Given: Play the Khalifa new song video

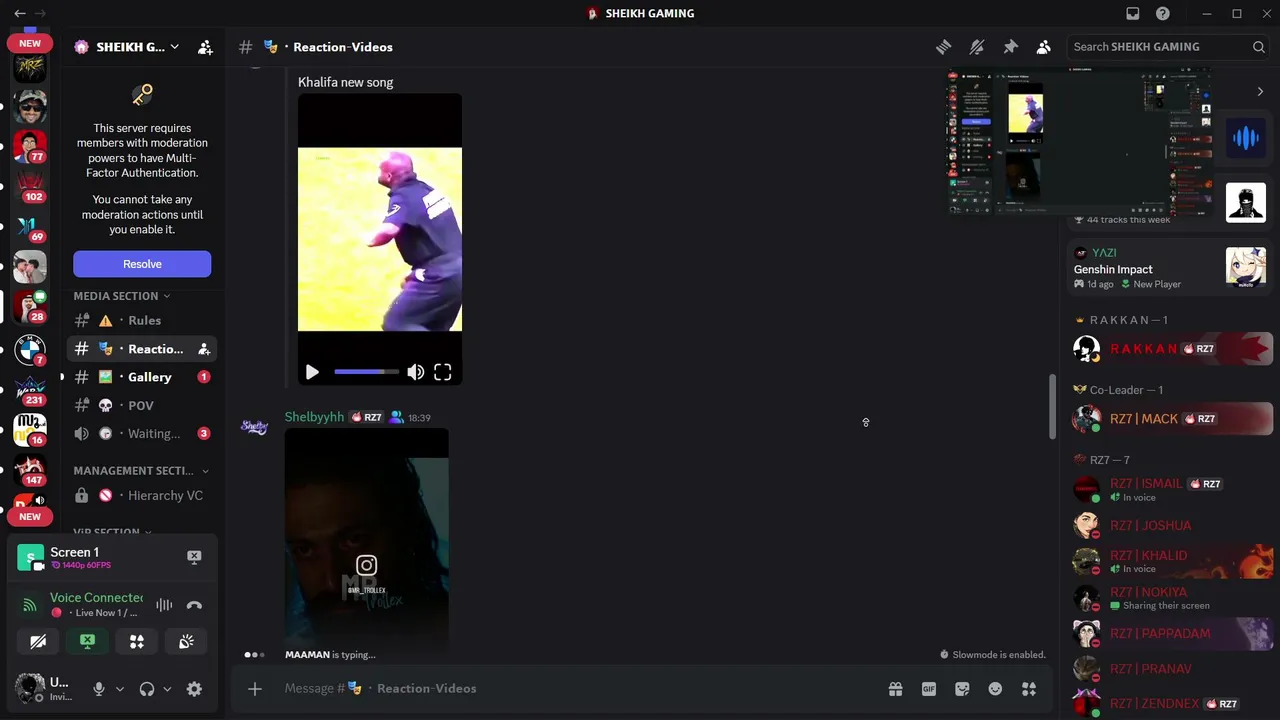Looking at the screenshot, I should point(312,372).
